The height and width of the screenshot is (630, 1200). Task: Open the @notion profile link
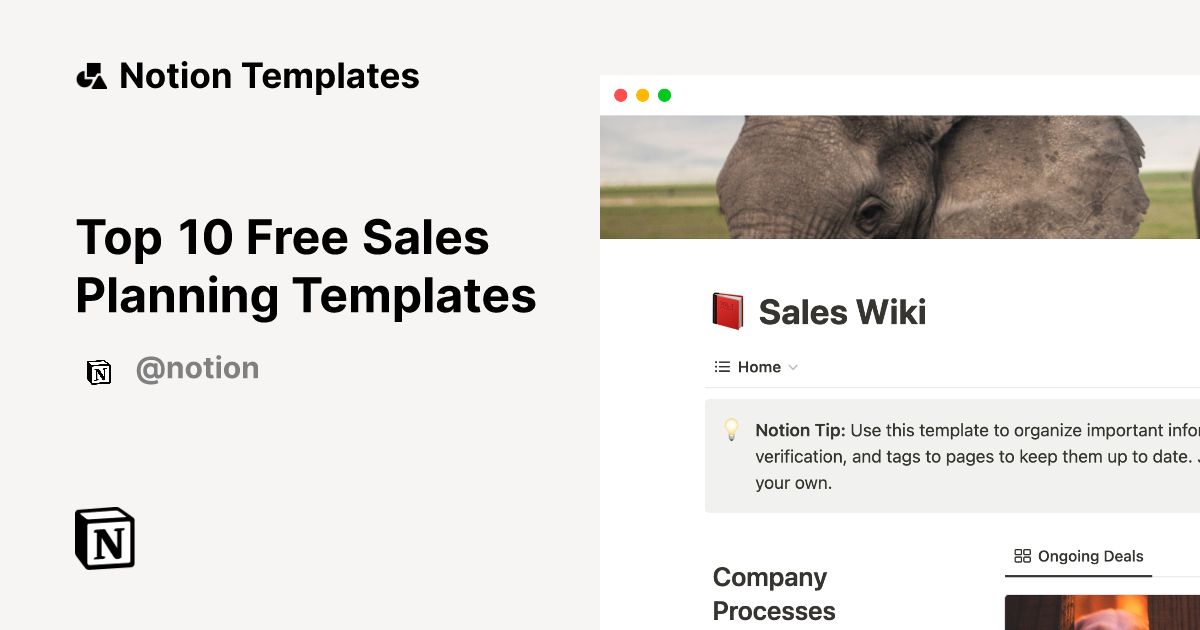pyautogui.click(x=198, y=368)
